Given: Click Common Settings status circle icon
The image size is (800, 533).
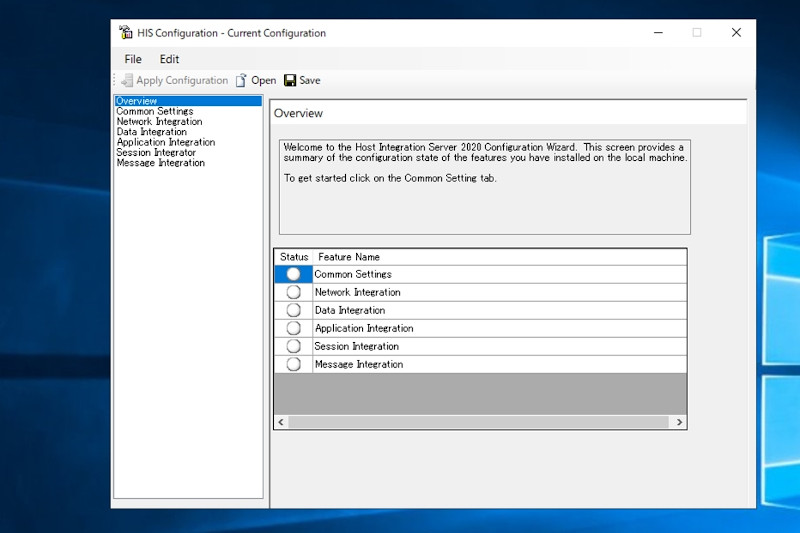Looking at the screenshot, I should coord(293,274).
